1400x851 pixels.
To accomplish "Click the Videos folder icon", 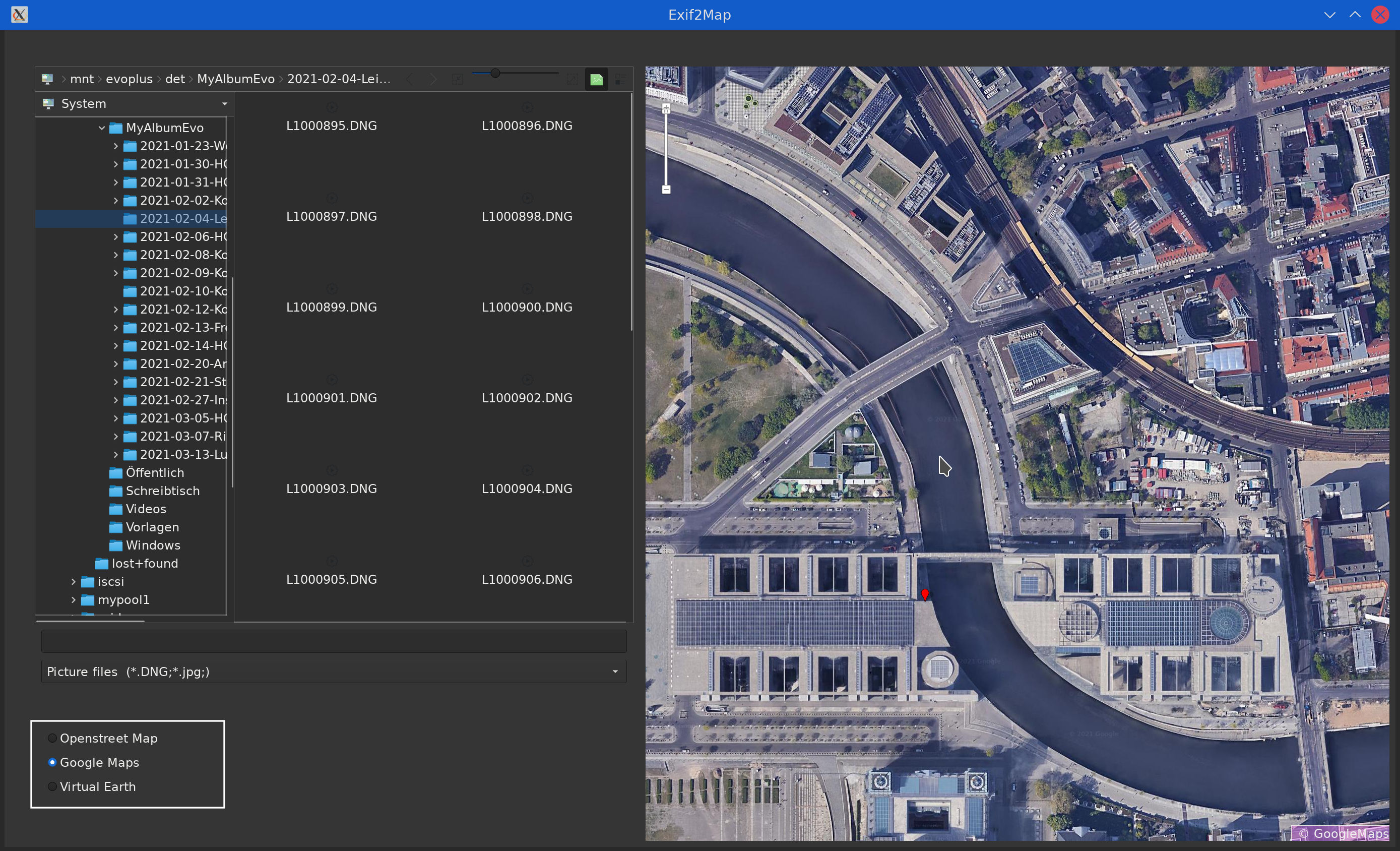I will click(116, 509).
